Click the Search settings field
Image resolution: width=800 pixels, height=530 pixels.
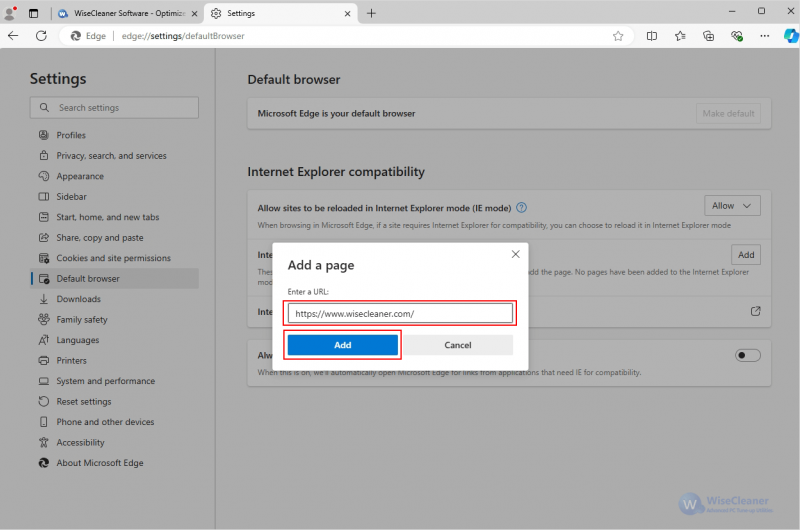pyautogui.click(x=114, y=108)
